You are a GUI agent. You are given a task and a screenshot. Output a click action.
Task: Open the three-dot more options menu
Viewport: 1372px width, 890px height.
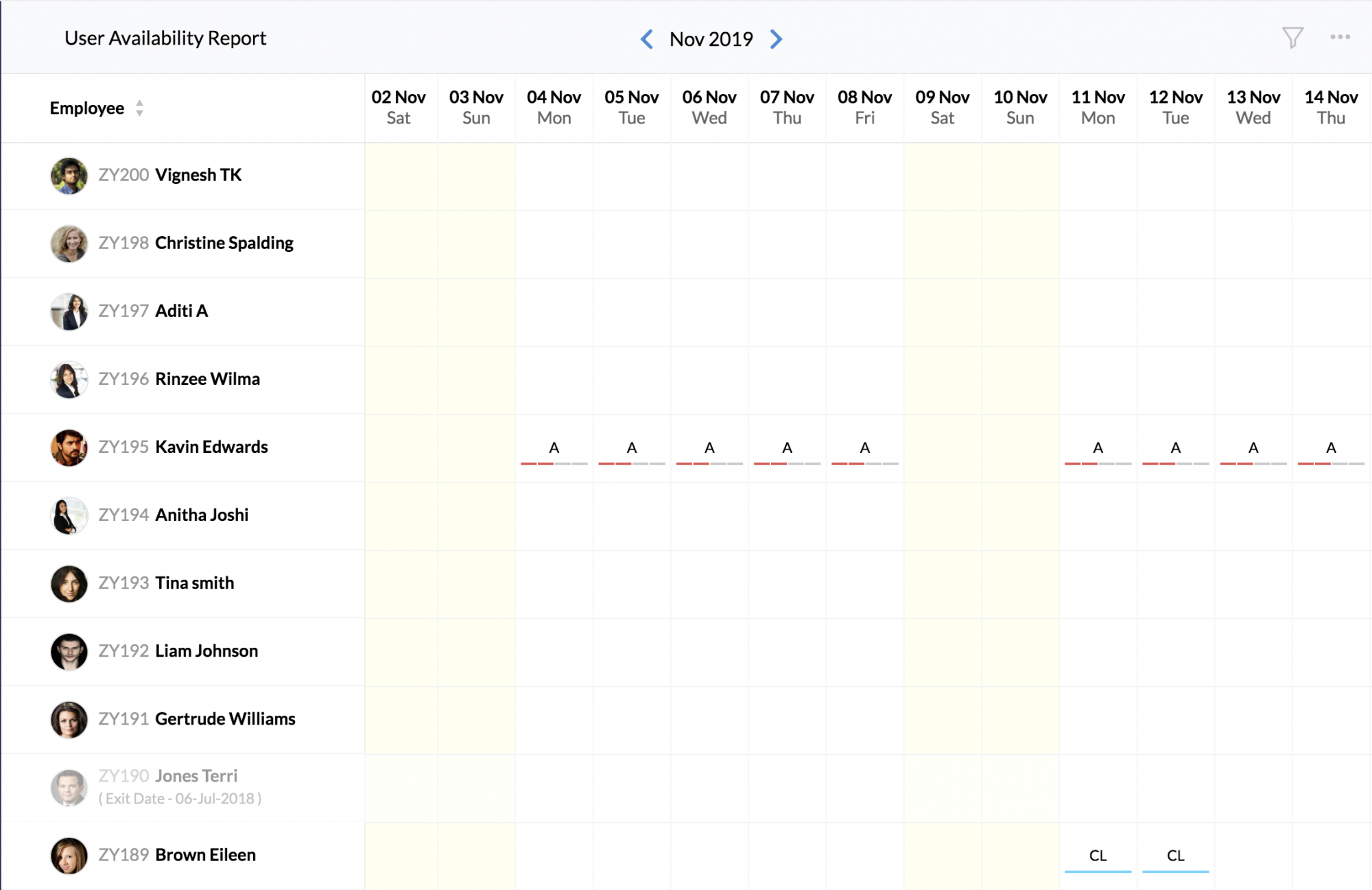[1340, 37]
